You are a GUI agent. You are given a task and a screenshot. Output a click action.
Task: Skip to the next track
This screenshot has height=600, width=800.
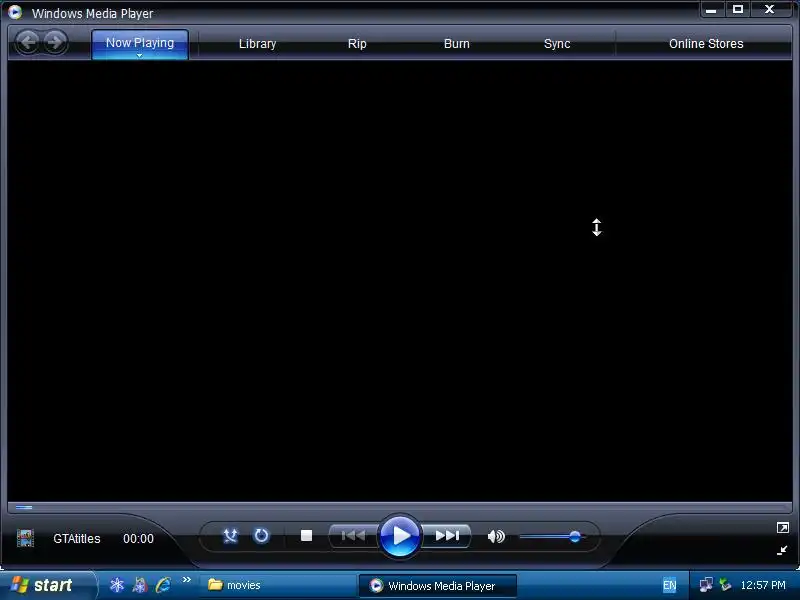click(447, 536)
